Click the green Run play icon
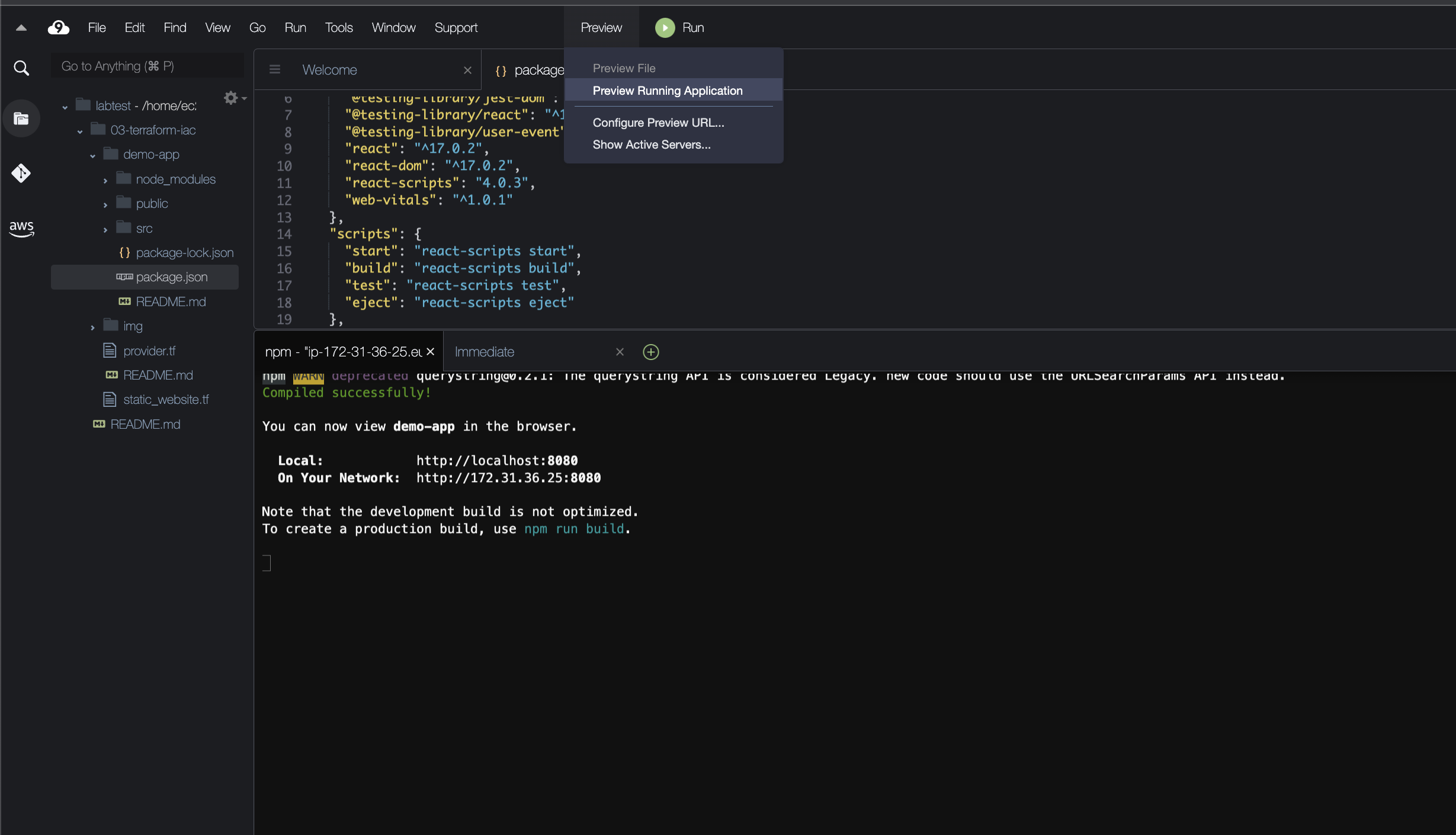Screen dimensions: 1456x835 click(665, 28)
